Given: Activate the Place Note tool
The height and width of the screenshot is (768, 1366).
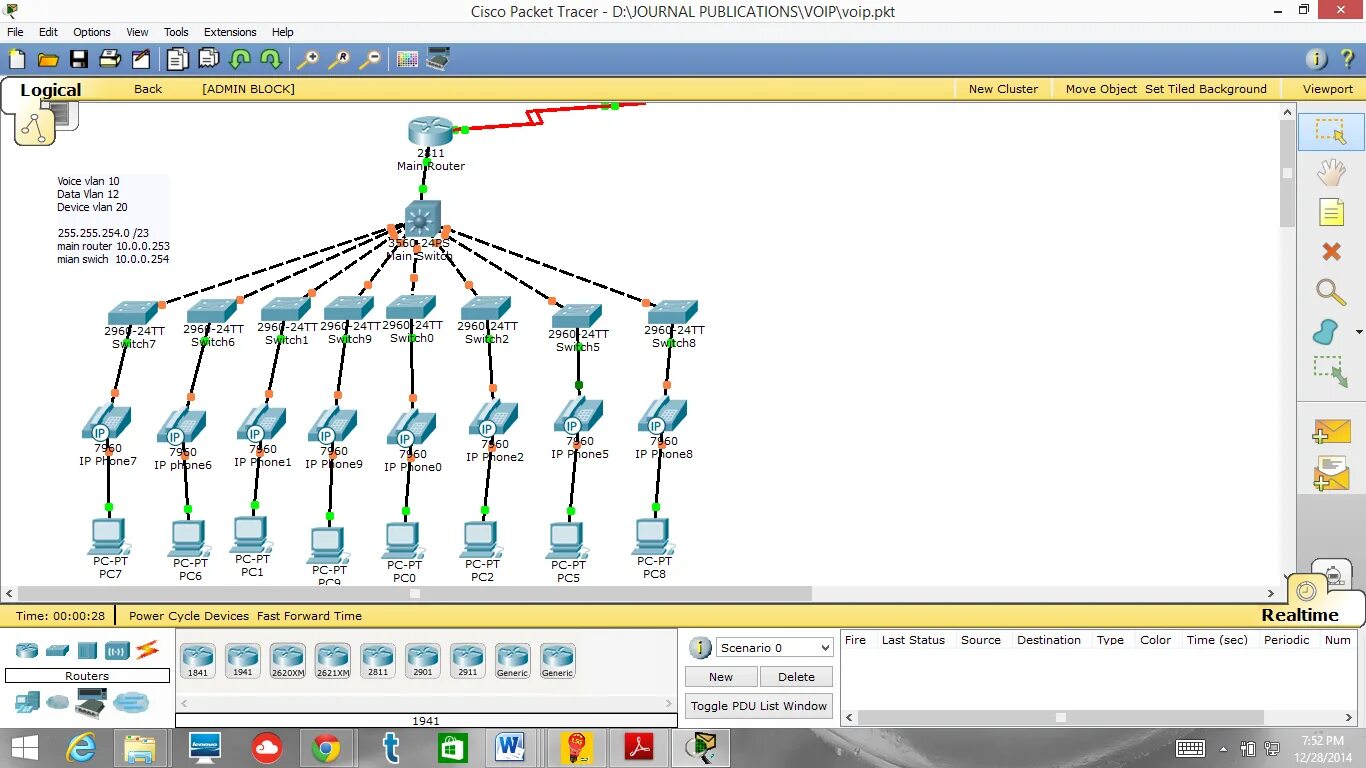Looking at the screenshot, I should click(1331, 212).
